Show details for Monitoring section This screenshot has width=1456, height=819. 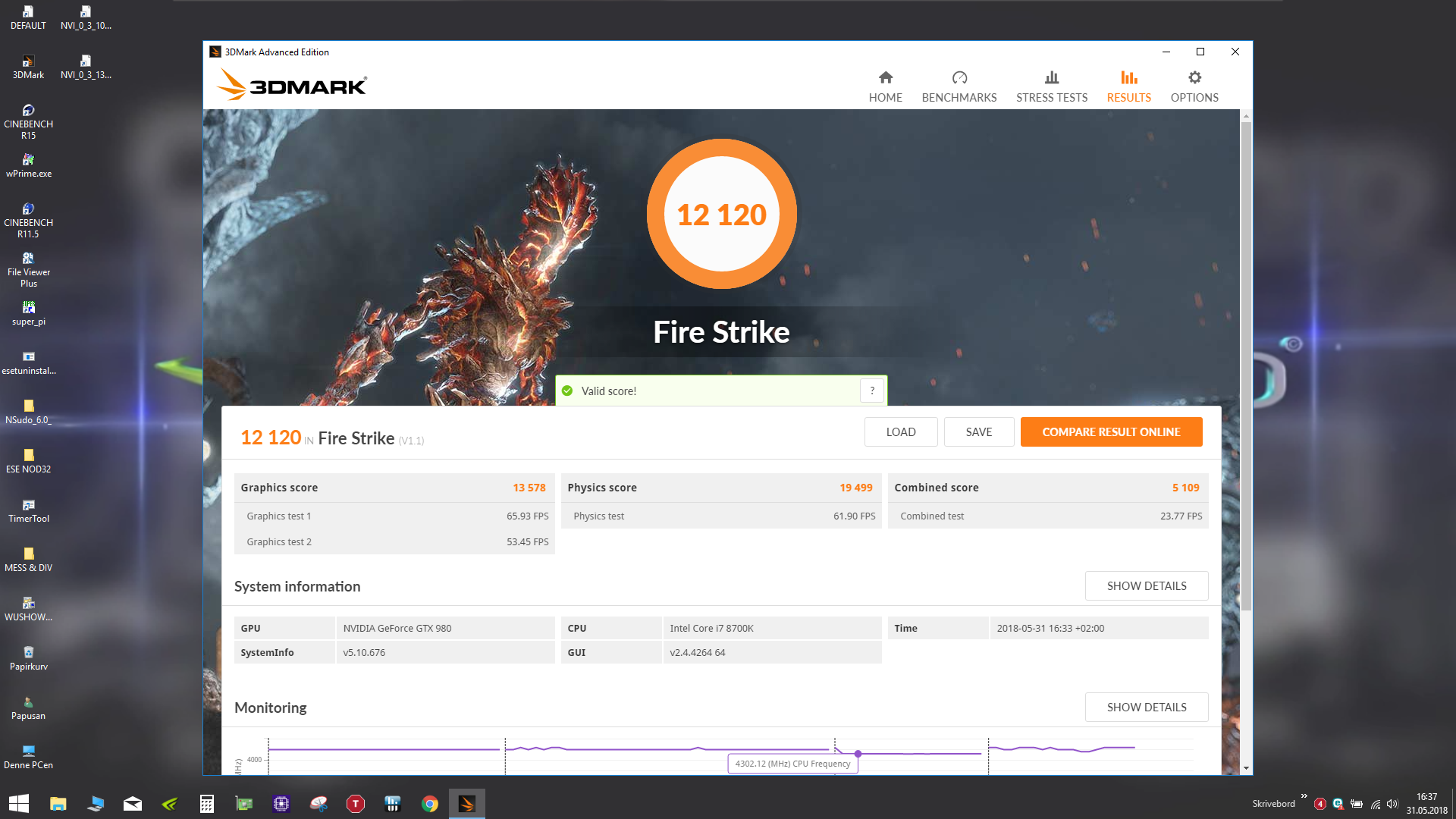(1146, 707)
